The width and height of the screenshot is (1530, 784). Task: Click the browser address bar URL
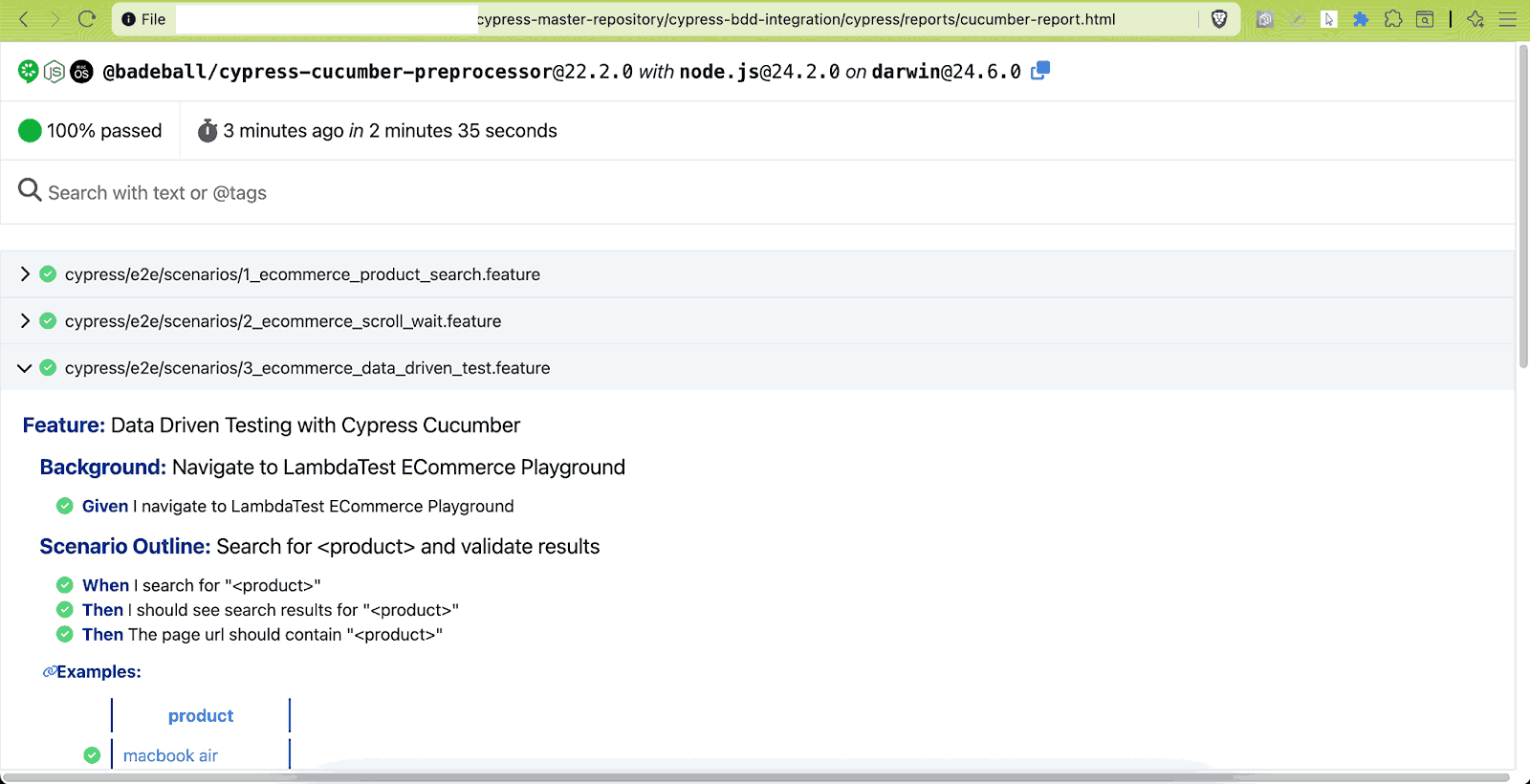[796, 19]
